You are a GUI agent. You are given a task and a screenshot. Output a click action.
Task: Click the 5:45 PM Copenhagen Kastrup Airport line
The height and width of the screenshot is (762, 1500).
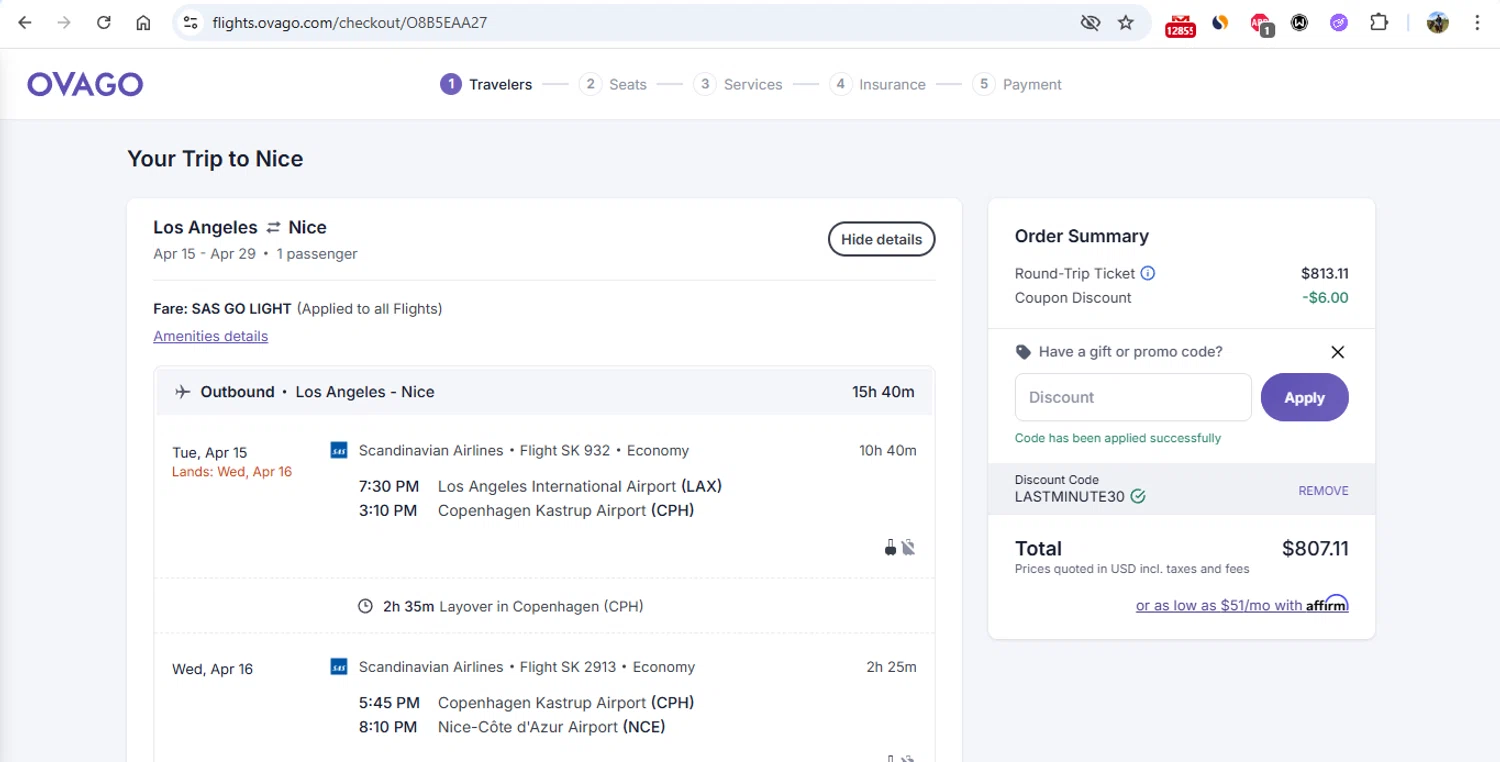point(526,703)
